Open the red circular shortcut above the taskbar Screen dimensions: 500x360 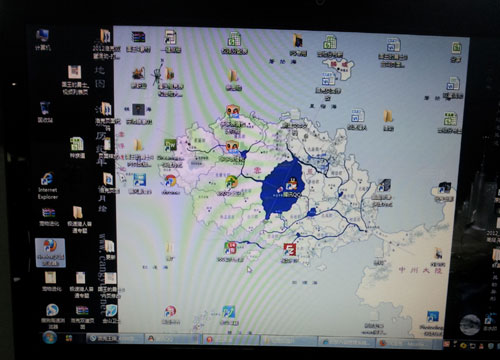point(170,315)
